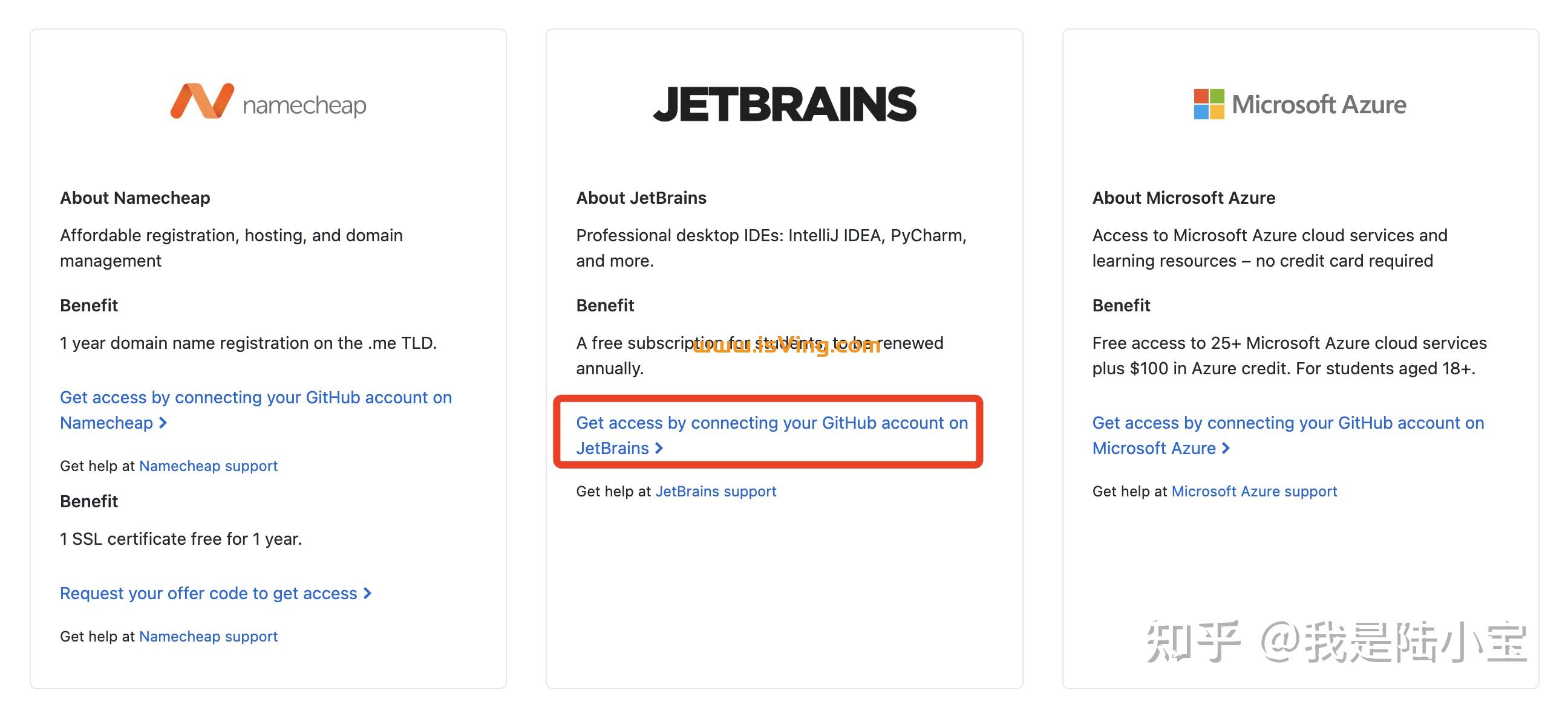Screen dimensions: 1568x705
Task: Open the Namecheap GitHub account connection link
Action: click(x=256, y=410)
